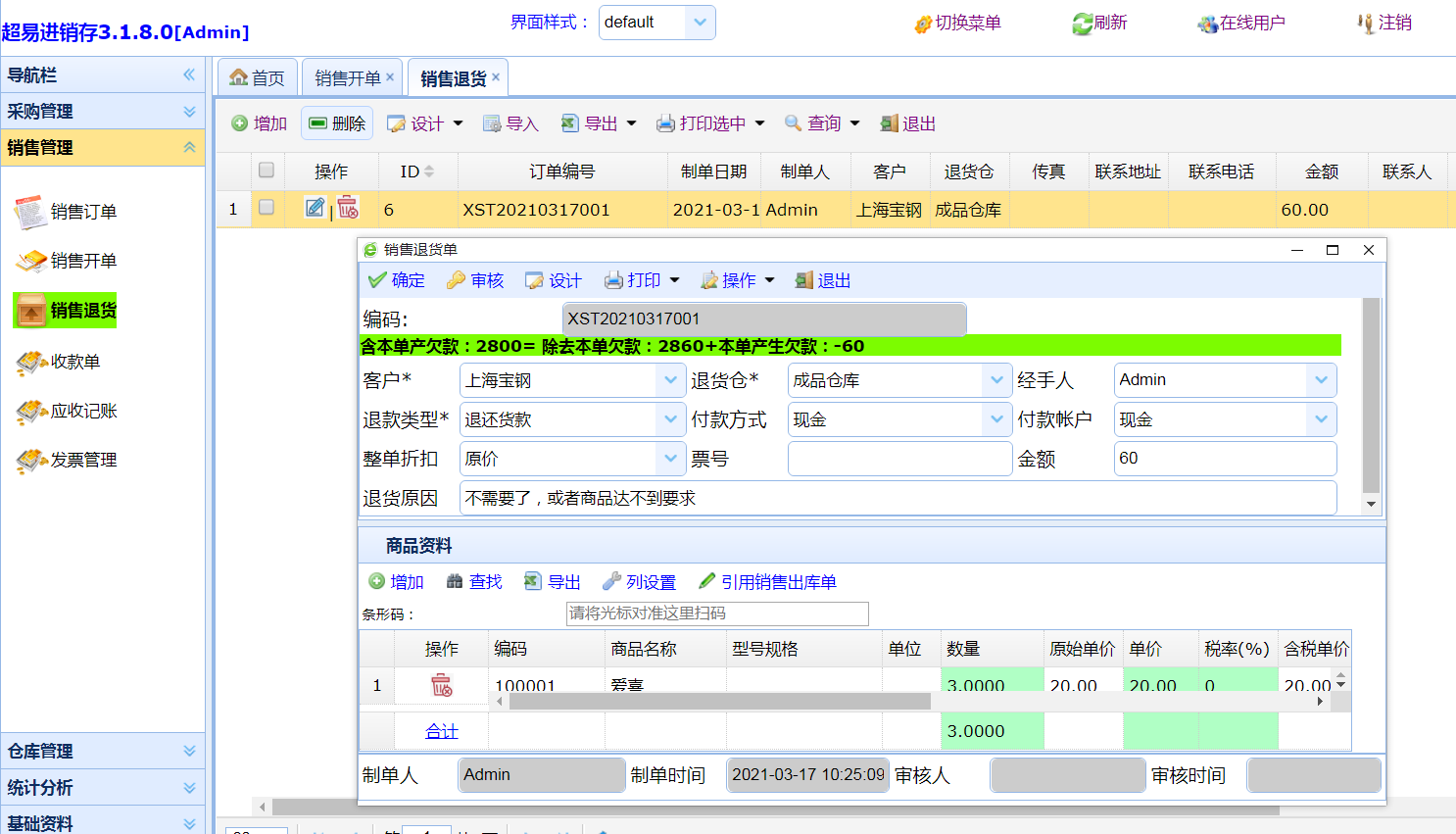Expand 设计 dropdown in main toolbar
The width and height of the screenshot is (1456, 834).
click(459, 123)
